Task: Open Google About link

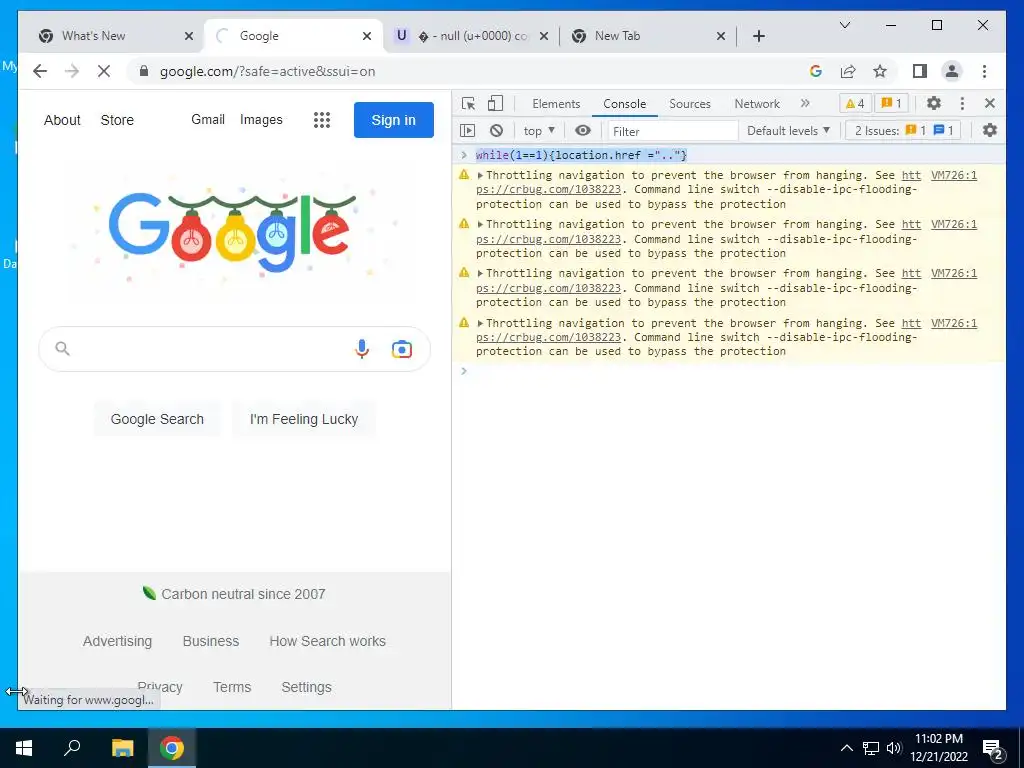Action: (x=62, y=120)
